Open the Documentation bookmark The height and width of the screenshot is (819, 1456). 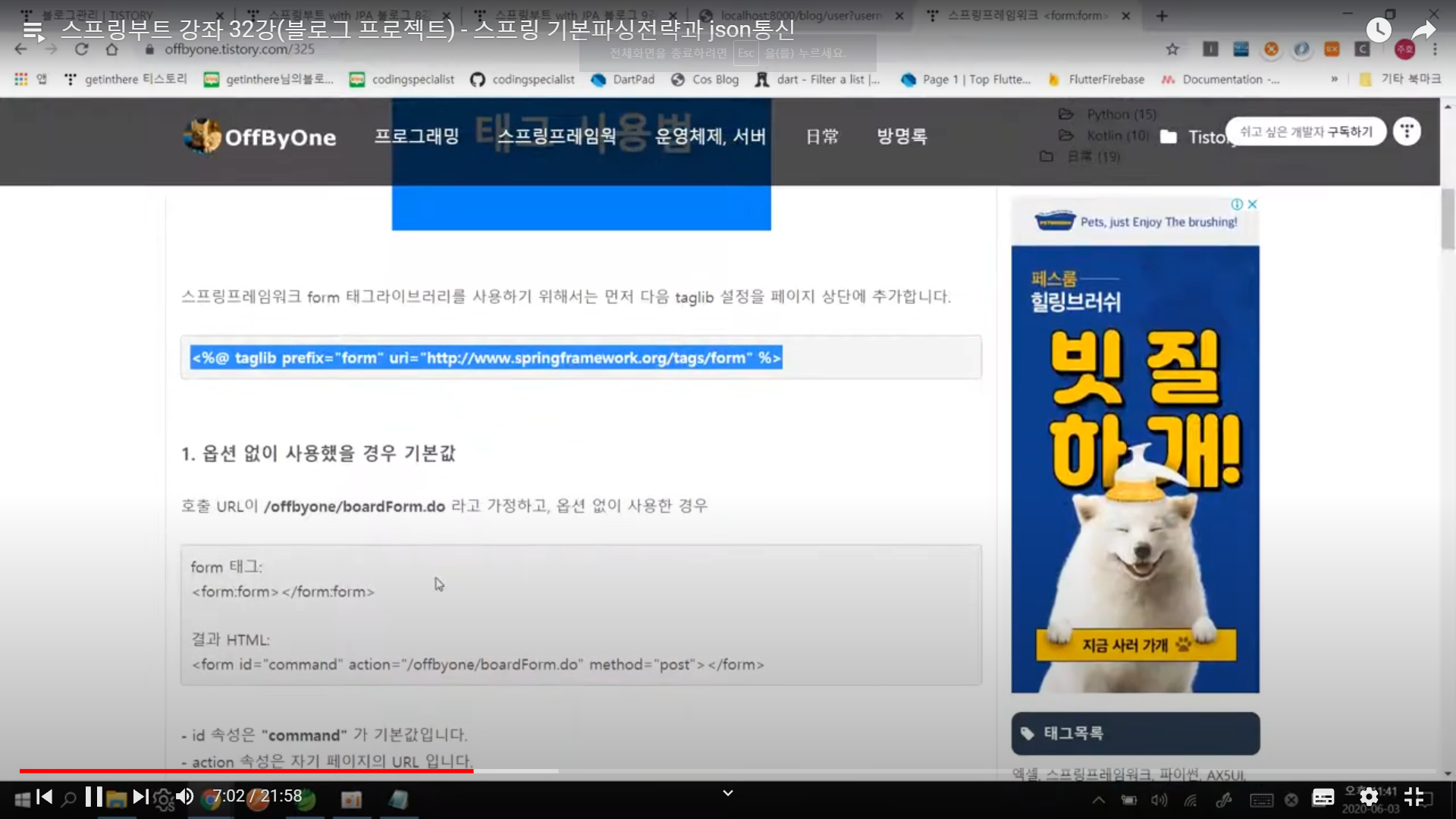[1220, 79]
